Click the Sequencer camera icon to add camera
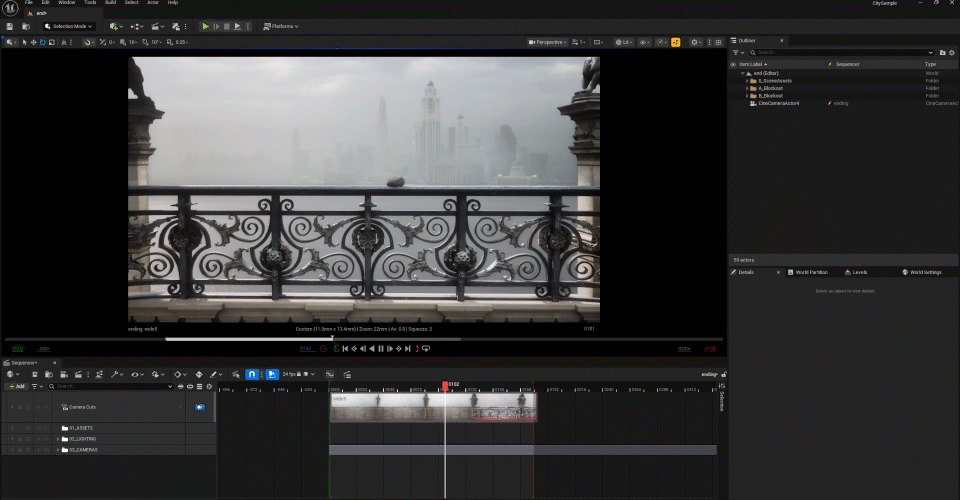960x500 pixels. (x=64, y=375)
